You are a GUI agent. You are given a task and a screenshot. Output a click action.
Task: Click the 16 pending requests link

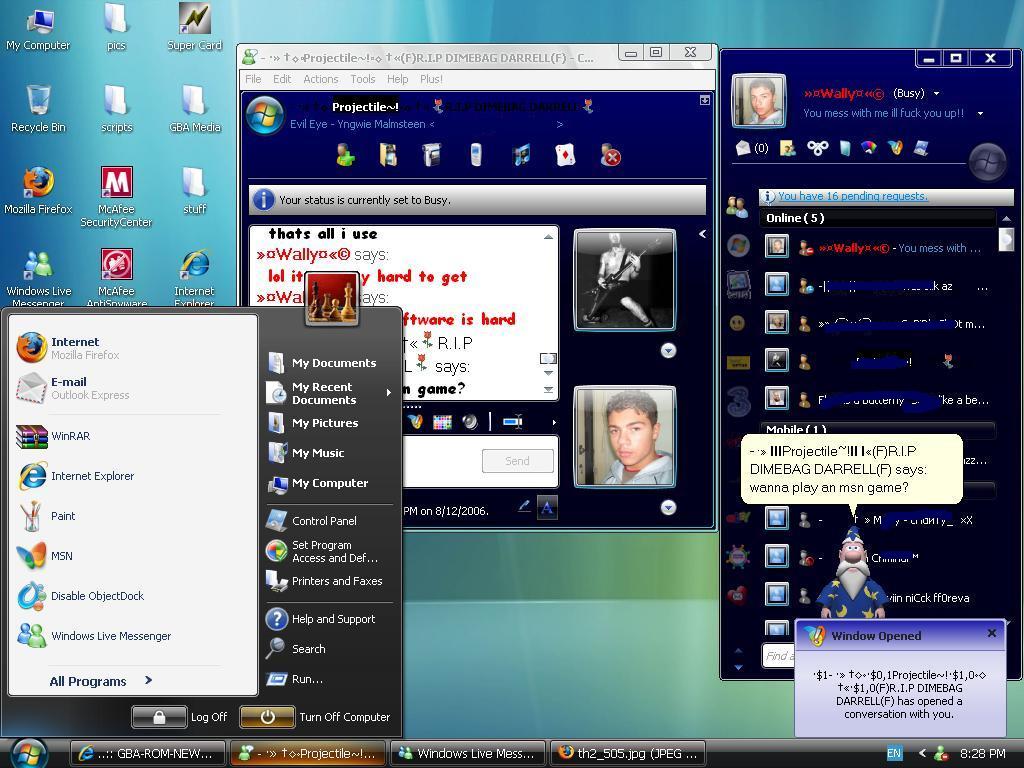[851, 197]
